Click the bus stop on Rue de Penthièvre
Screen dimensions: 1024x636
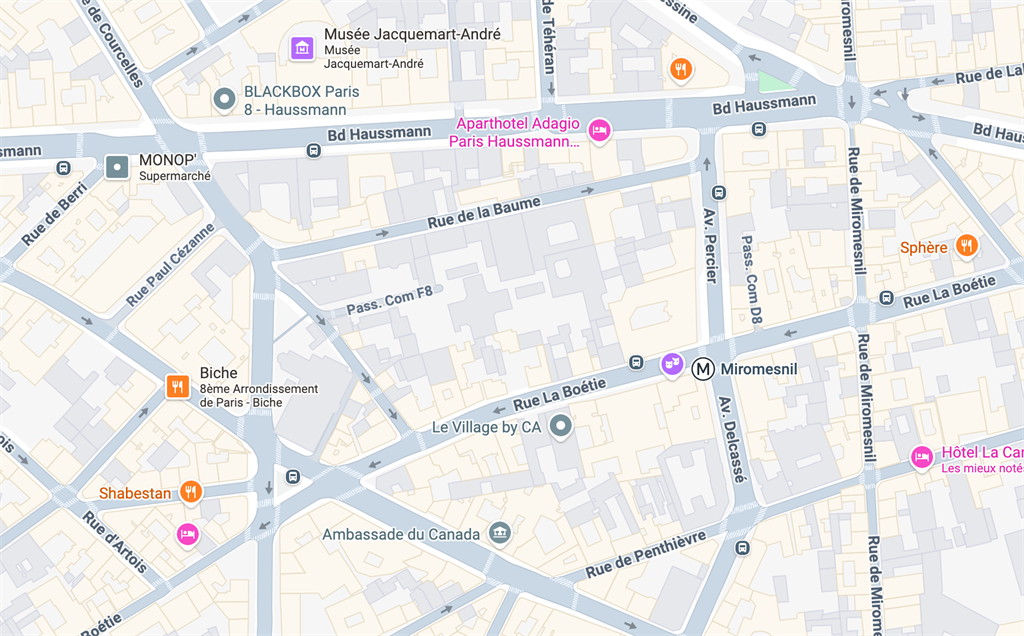click(742, 548)
